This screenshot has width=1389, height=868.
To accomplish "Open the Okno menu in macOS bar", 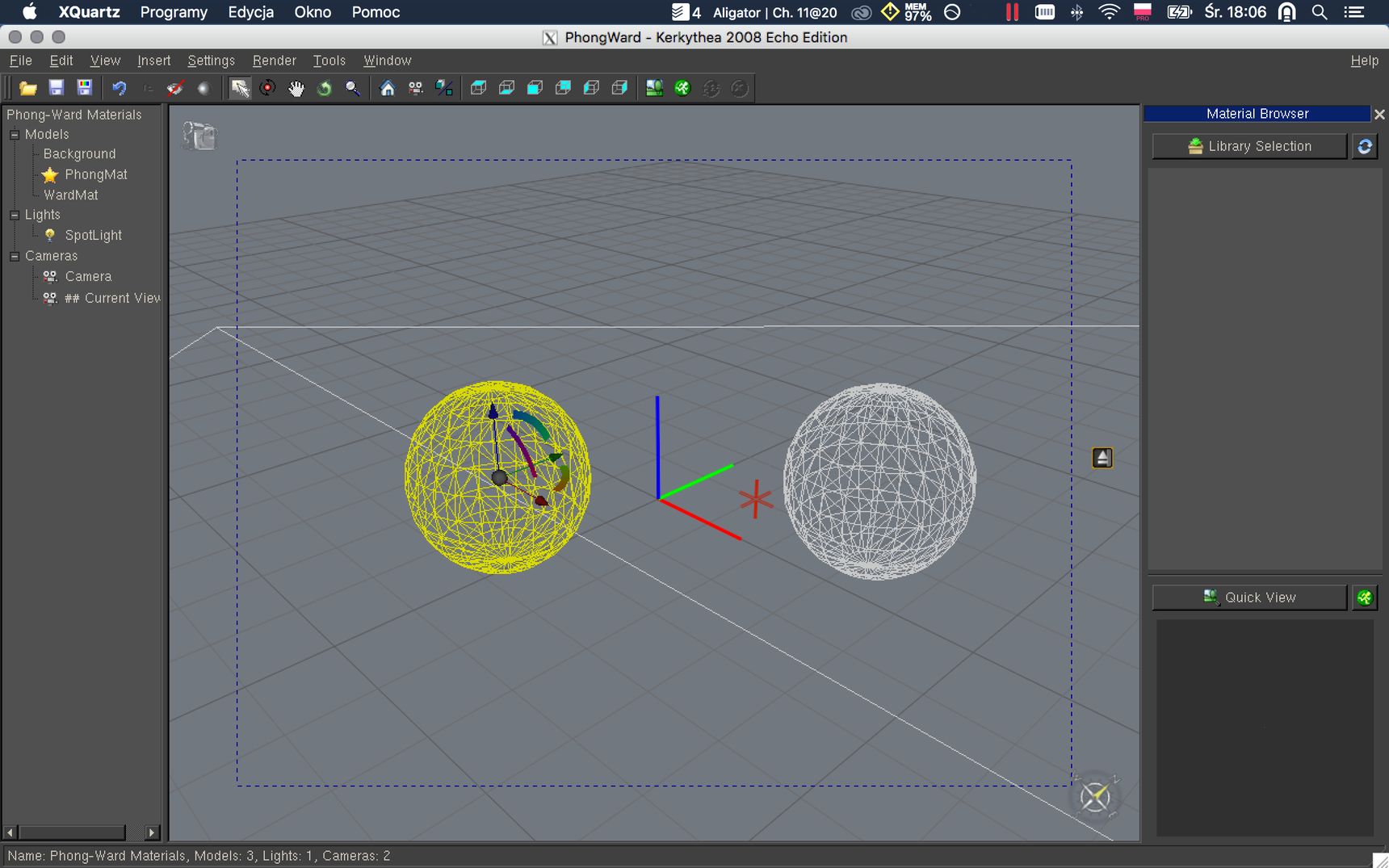I will pyautogui.click(x=313, y=12).
